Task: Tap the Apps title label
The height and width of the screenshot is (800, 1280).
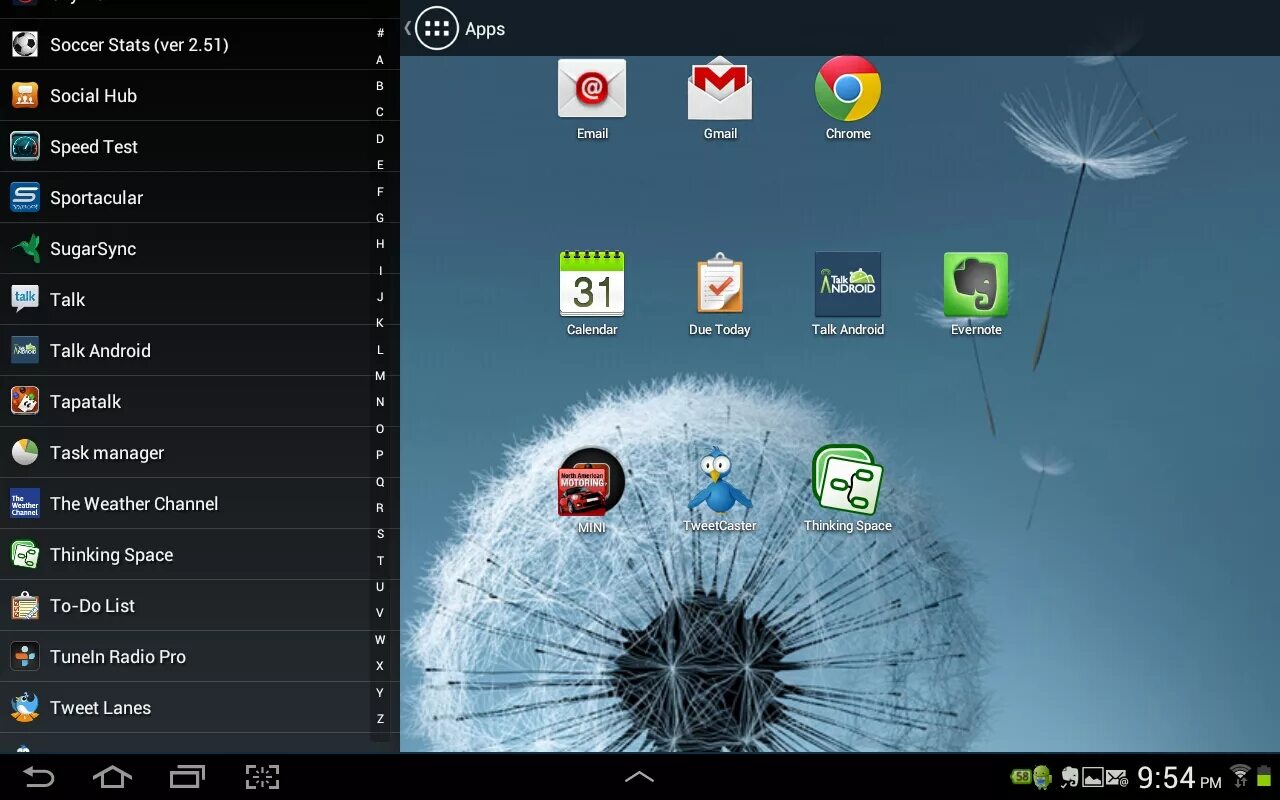Action: coord(485,29)
